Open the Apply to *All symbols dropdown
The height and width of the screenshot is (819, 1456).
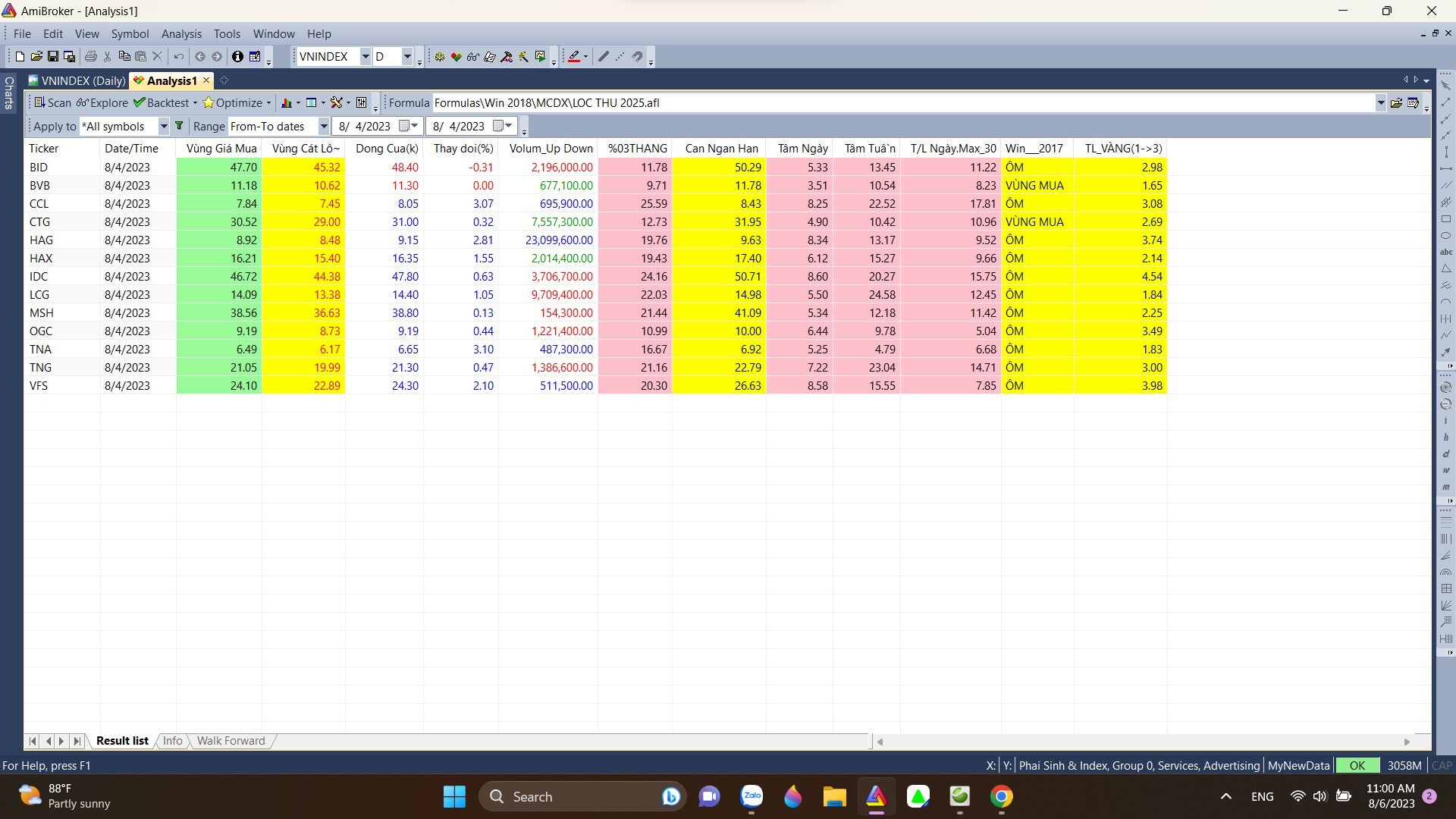point(163,126)
